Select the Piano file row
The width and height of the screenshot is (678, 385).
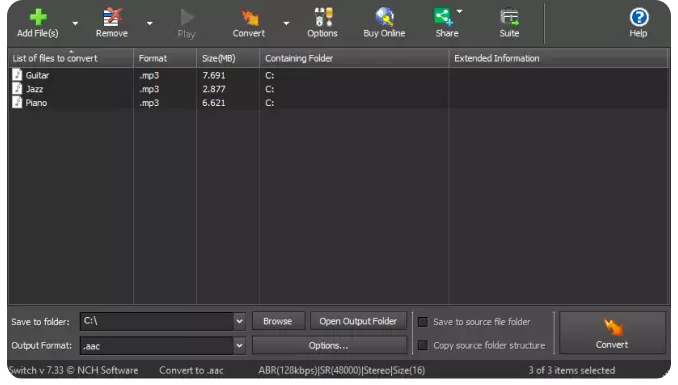pyautogui.click(x=339, y=103)
